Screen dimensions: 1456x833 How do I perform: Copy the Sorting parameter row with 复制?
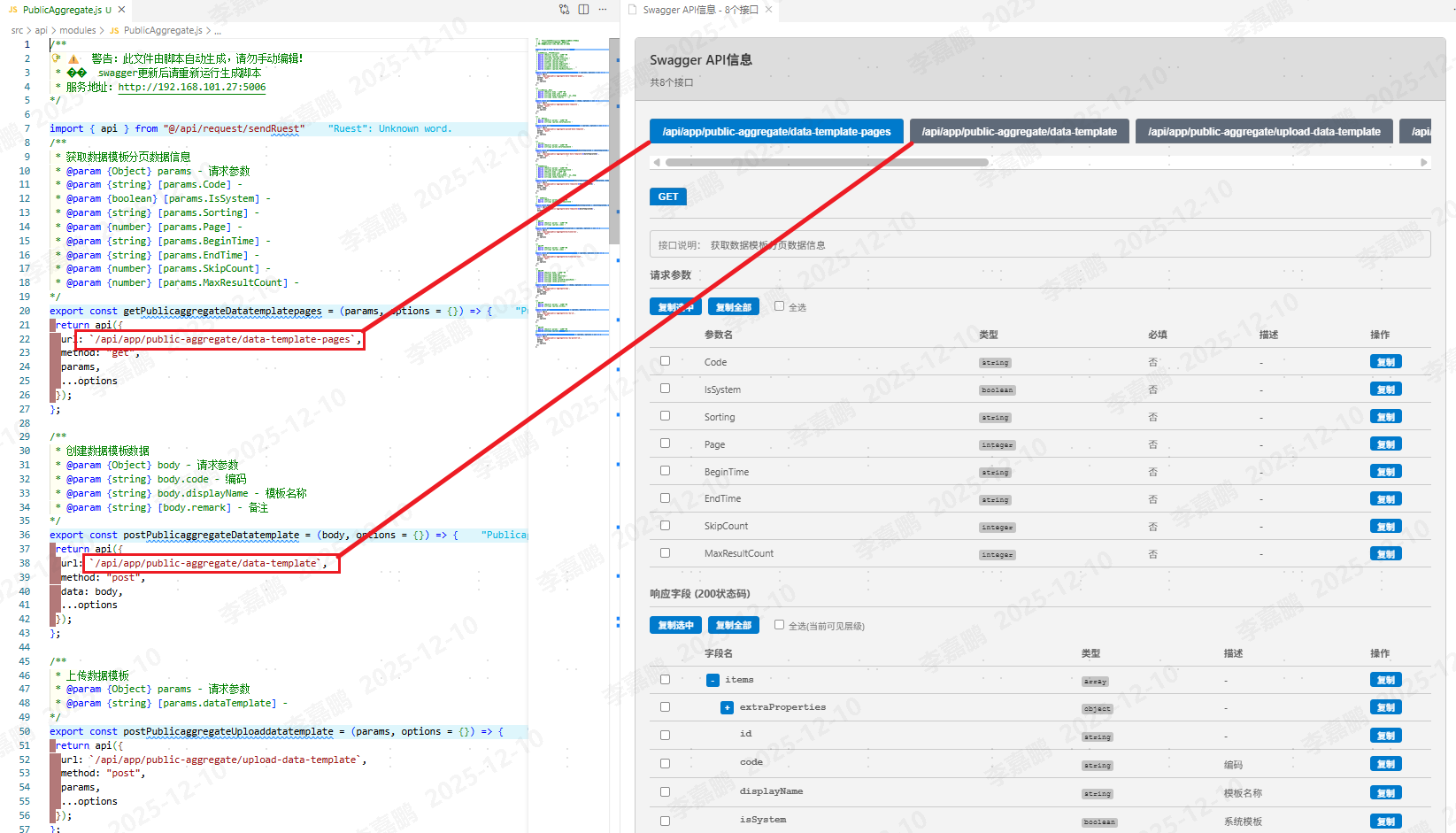(1386, 417)
